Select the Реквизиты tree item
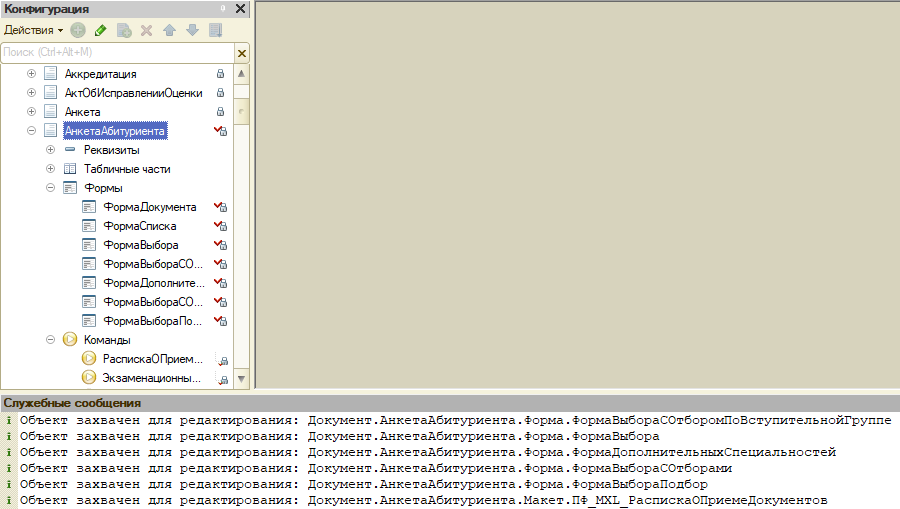This screenshot has height=509, width=900. 112,150
